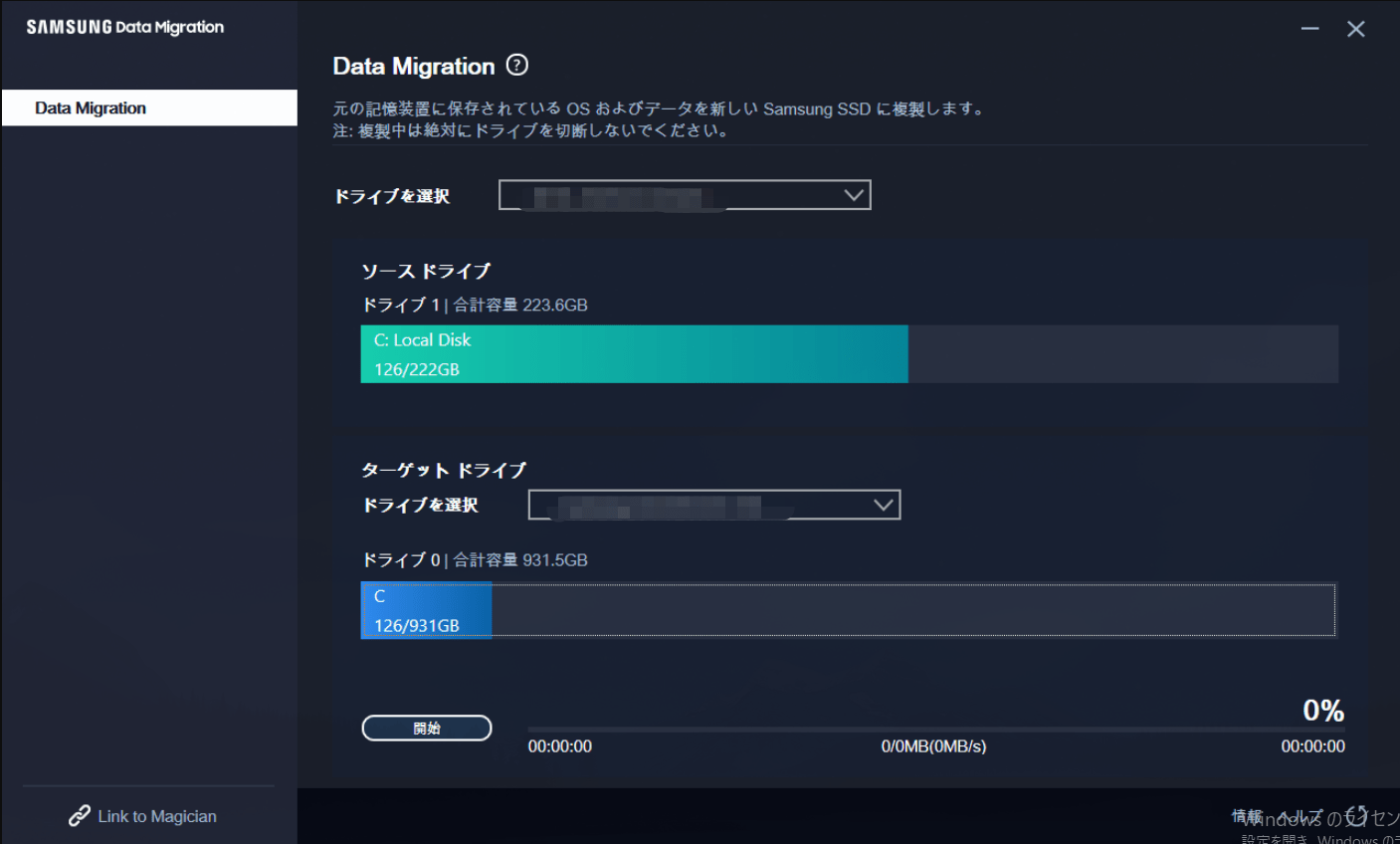Click the ターゲット ドライブ section heading
Screen dimensions: 1400x844
point(443,470)
